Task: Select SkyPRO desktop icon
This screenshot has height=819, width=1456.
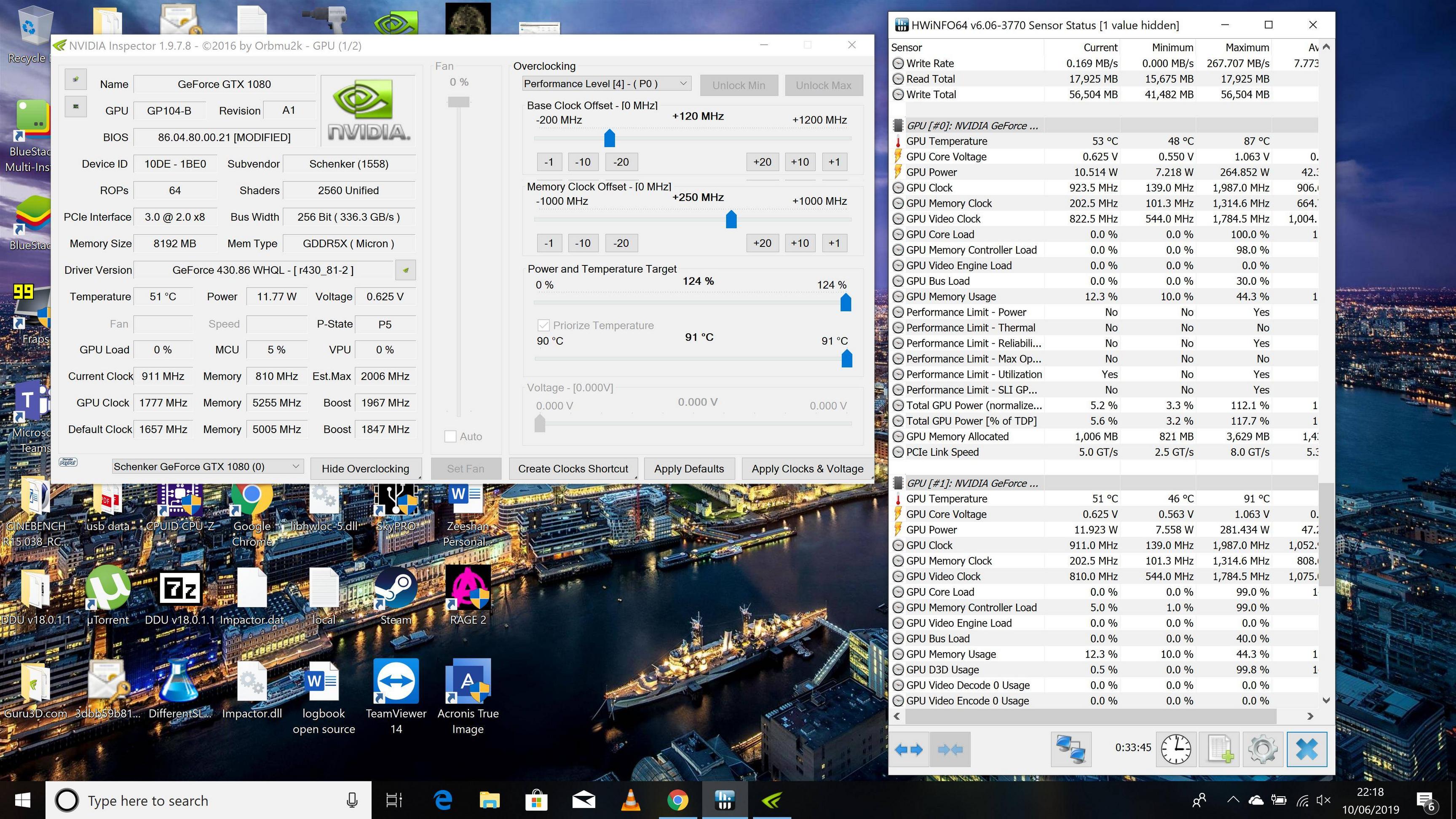Action: click(396, 509)
